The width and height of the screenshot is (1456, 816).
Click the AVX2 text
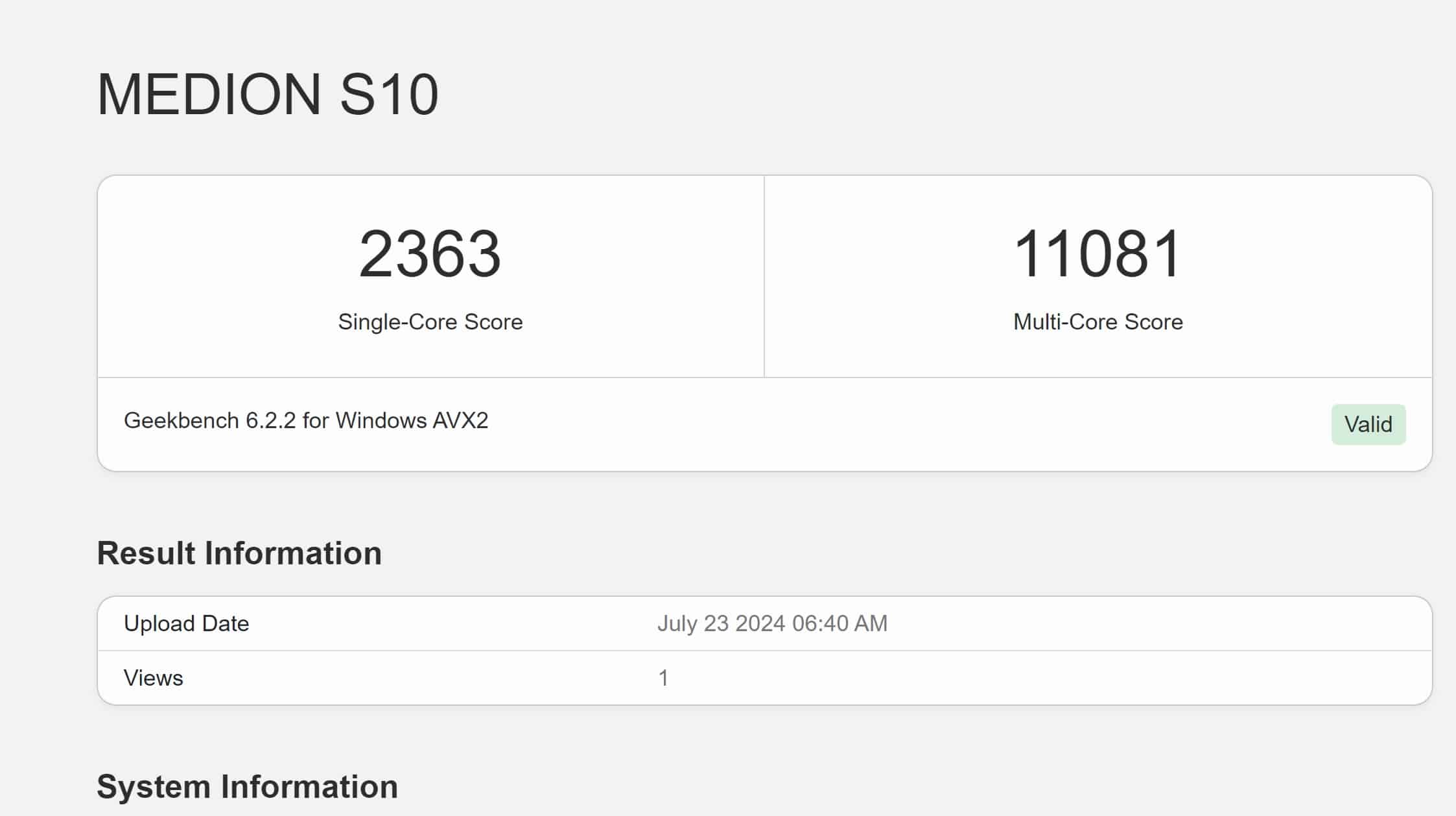(460, 421)
